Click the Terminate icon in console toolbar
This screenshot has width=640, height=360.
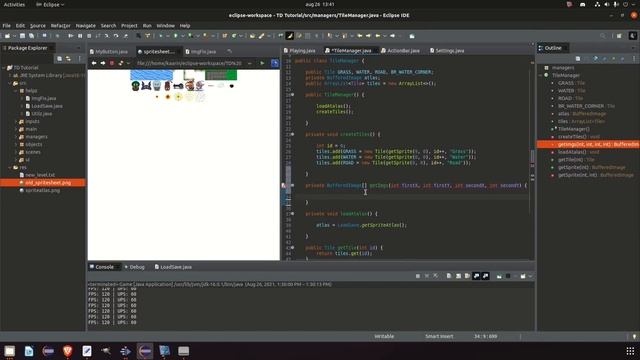418,276
